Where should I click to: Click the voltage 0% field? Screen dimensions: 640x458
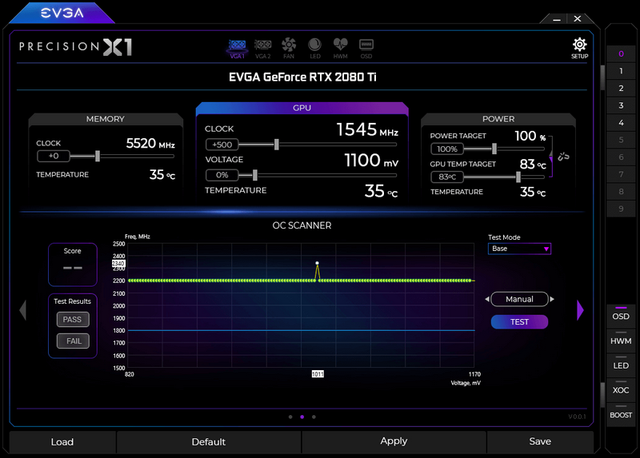pyautogui.click(x=222, y=175)
